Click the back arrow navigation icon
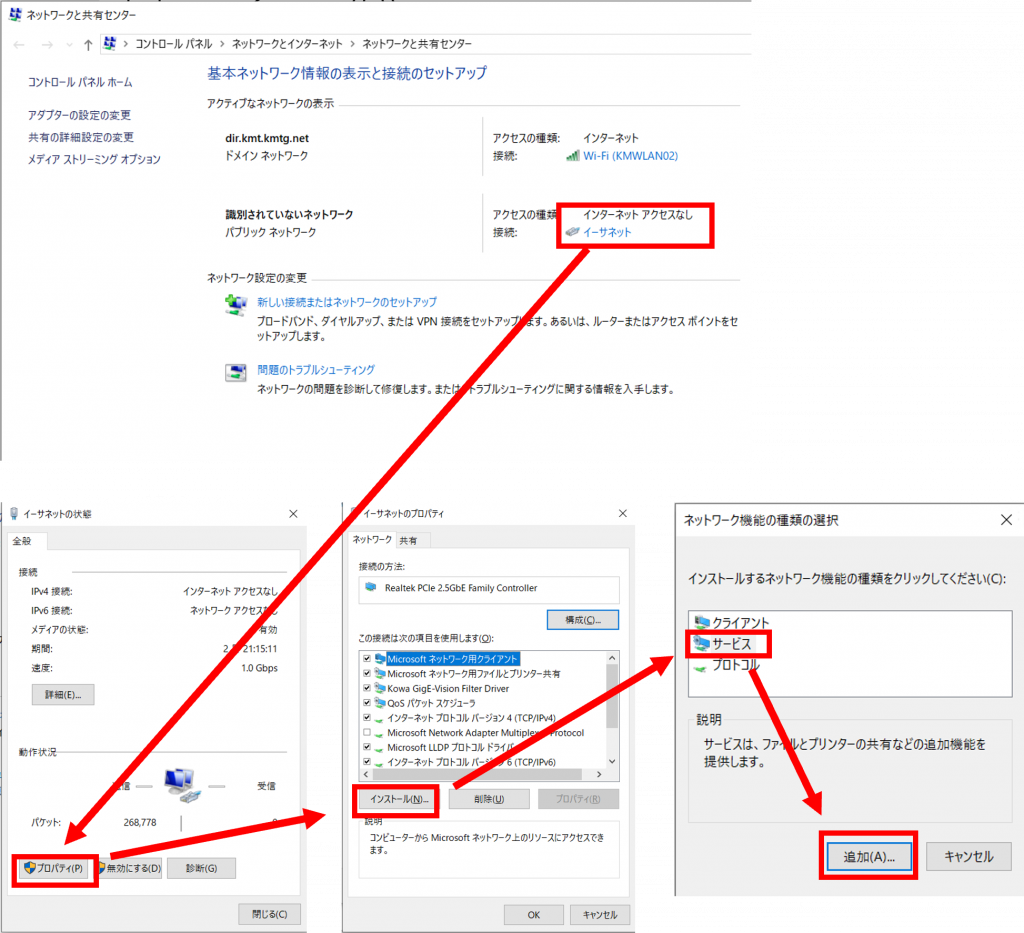This screenshot has height=933, width=1024. (x=20, y=45)
